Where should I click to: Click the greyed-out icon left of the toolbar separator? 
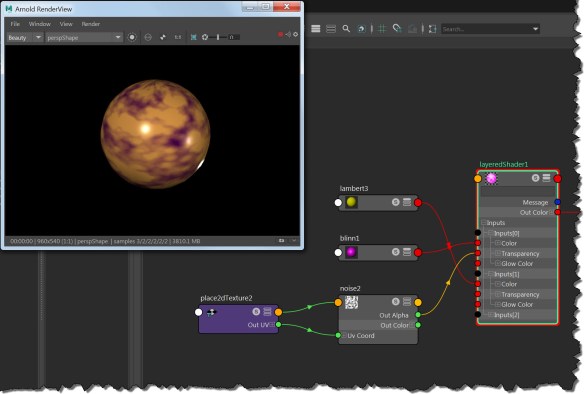[412, 29]
